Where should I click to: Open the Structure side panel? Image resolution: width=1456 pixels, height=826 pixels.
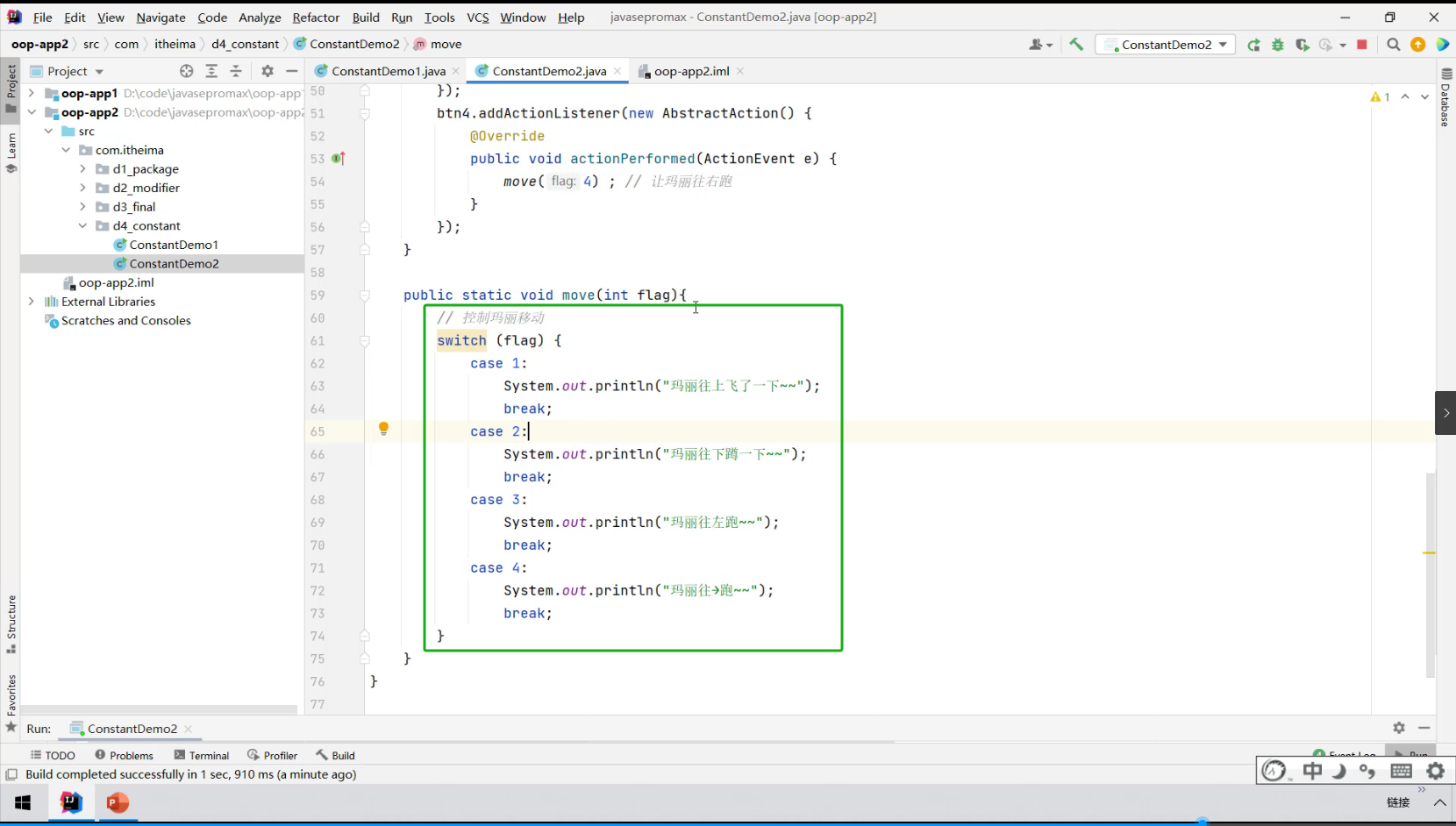(x=11, y=624)
